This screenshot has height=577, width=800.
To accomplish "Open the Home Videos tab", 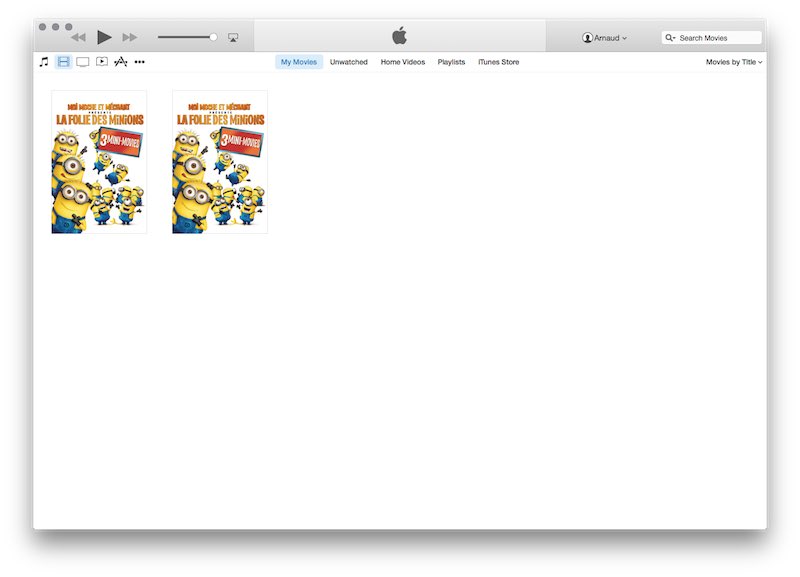I will (403, 62).
